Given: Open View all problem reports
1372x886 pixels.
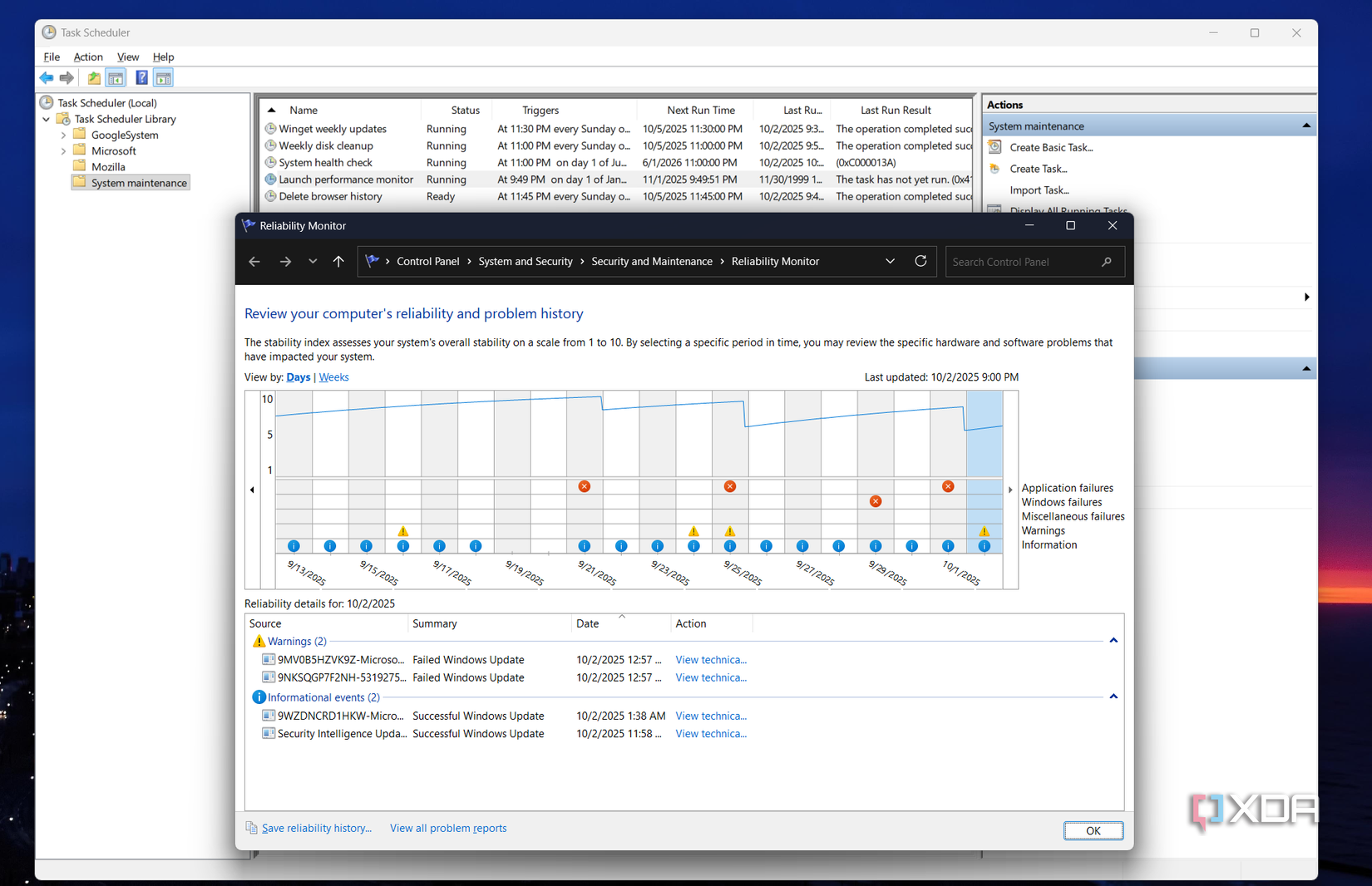Looking at the screenshot, I should click(x=448, y=828).
